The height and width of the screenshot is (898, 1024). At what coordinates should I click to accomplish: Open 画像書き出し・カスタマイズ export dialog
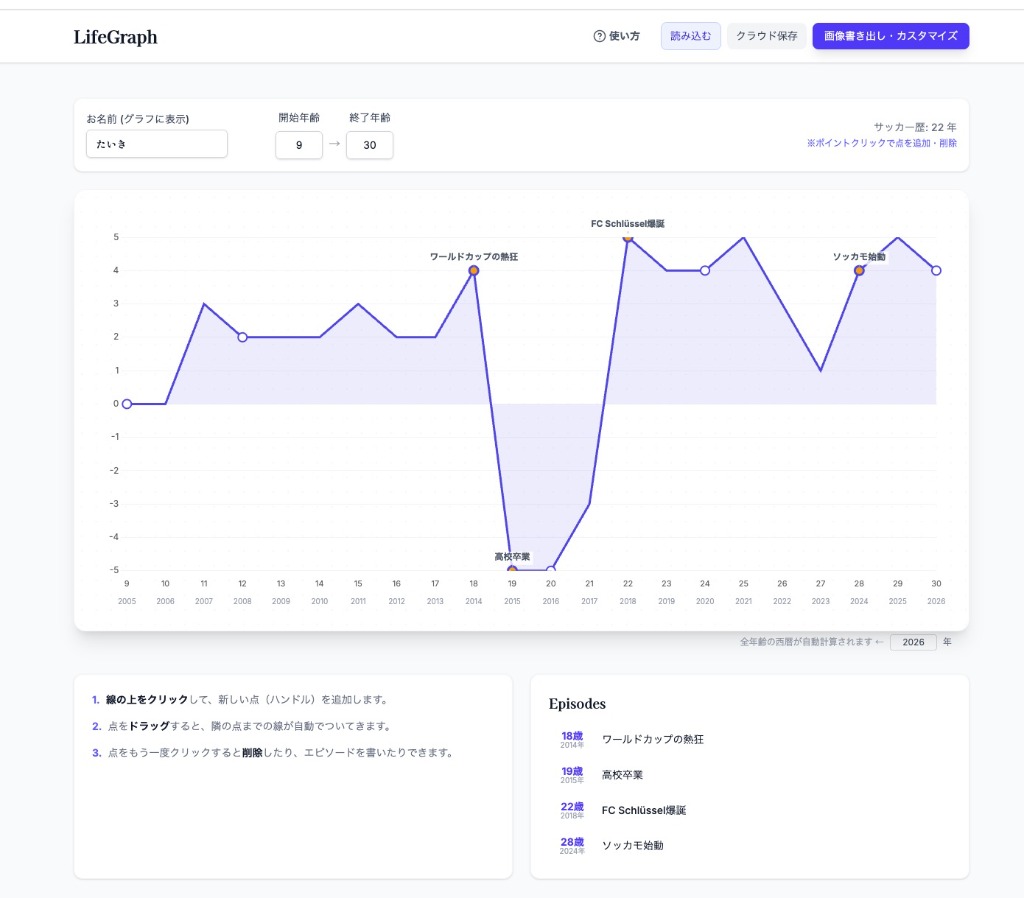pos(890,36)
